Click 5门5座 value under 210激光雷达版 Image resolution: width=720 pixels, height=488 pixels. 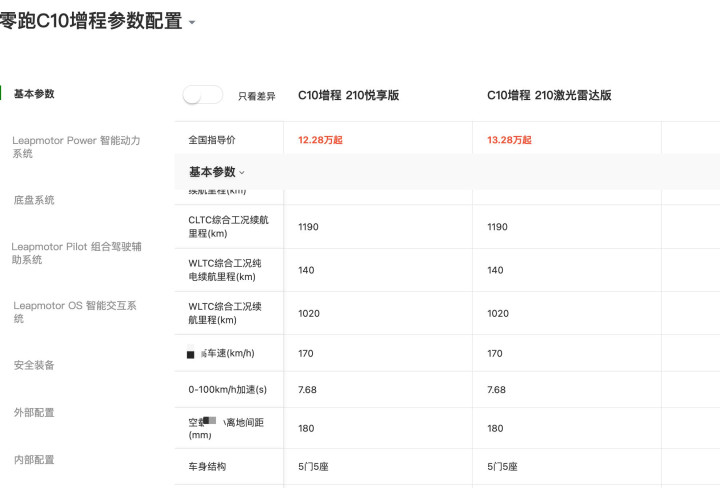502,467
